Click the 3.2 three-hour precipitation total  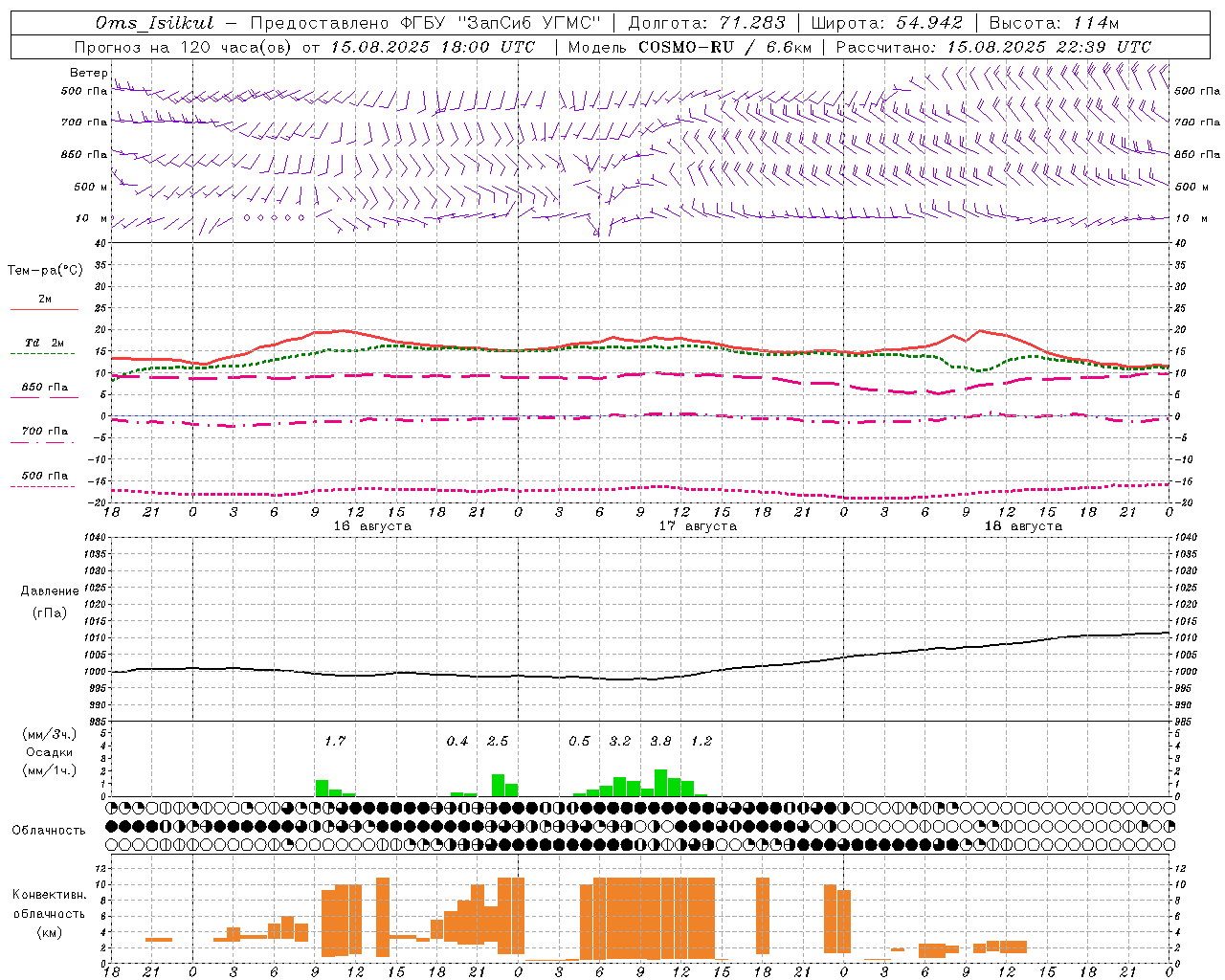point(620,741)
